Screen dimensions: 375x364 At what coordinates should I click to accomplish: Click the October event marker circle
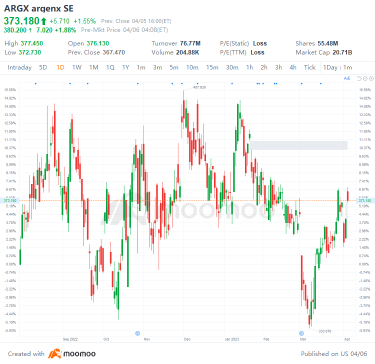[137, 333]
